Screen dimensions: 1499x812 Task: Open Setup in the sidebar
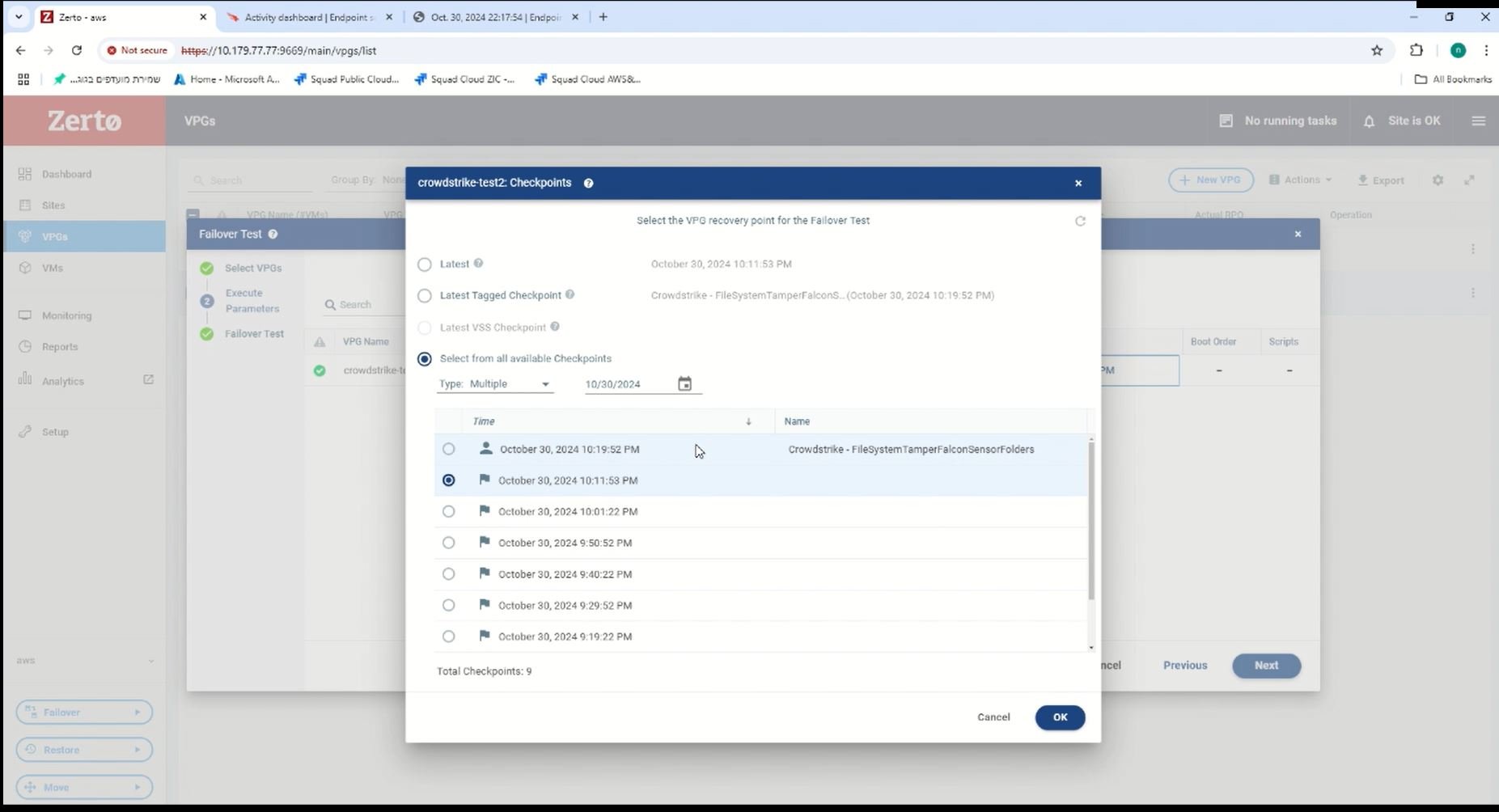coord(55,432)
